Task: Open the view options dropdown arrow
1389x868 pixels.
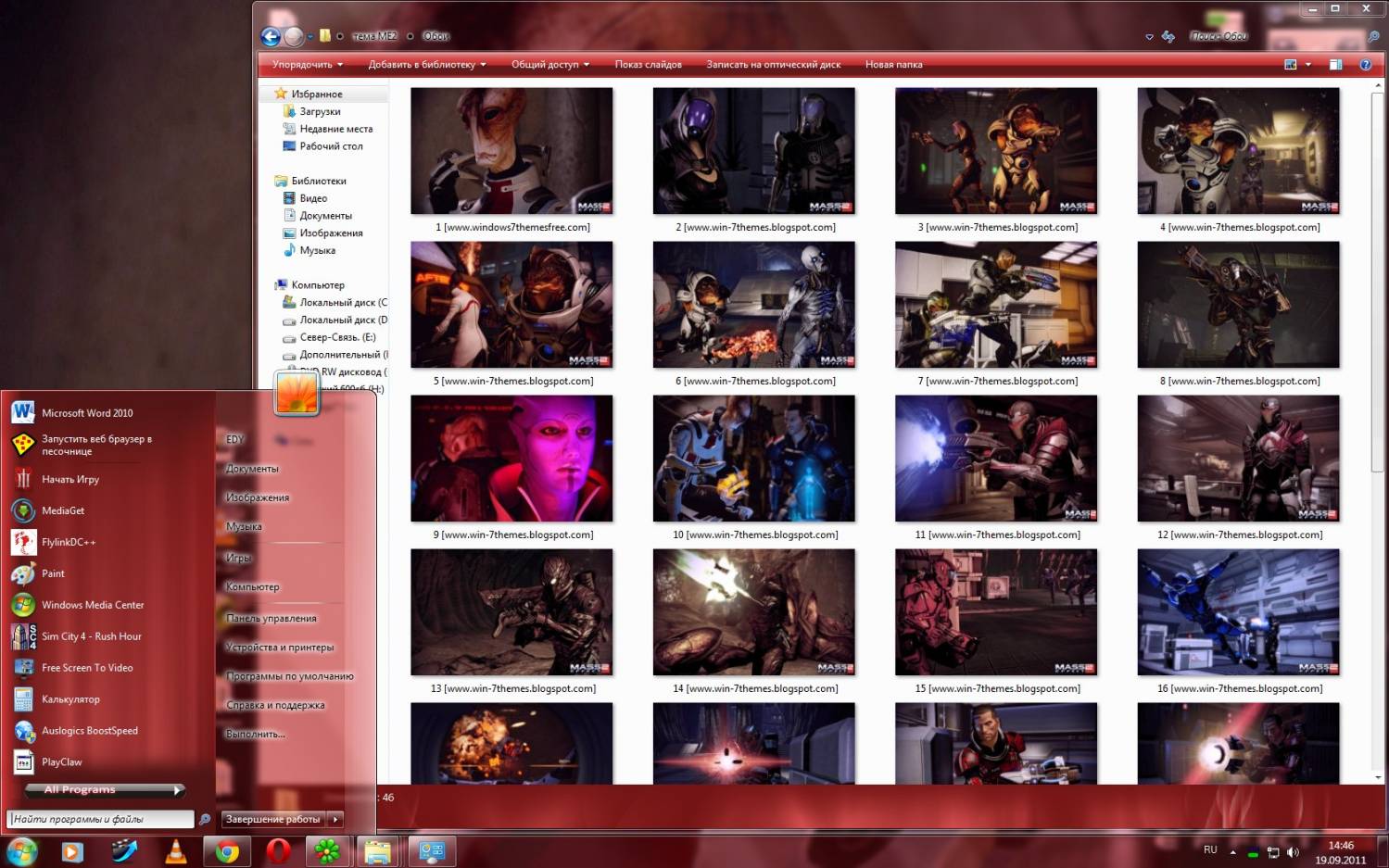Action: coord(1308,65)
